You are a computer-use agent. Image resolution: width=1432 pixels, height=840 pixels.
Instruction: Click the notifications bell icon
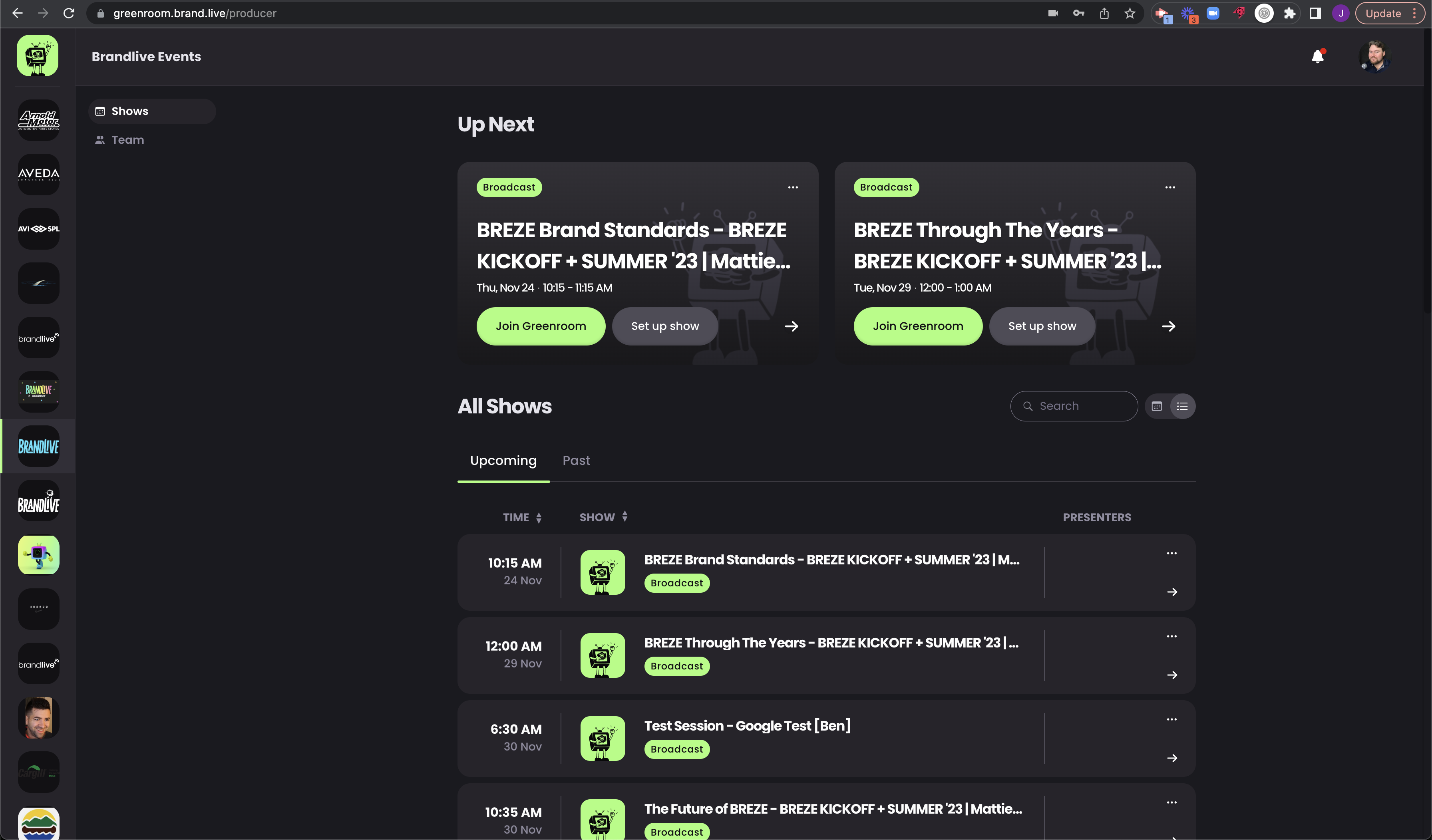tap(1318, 56)
